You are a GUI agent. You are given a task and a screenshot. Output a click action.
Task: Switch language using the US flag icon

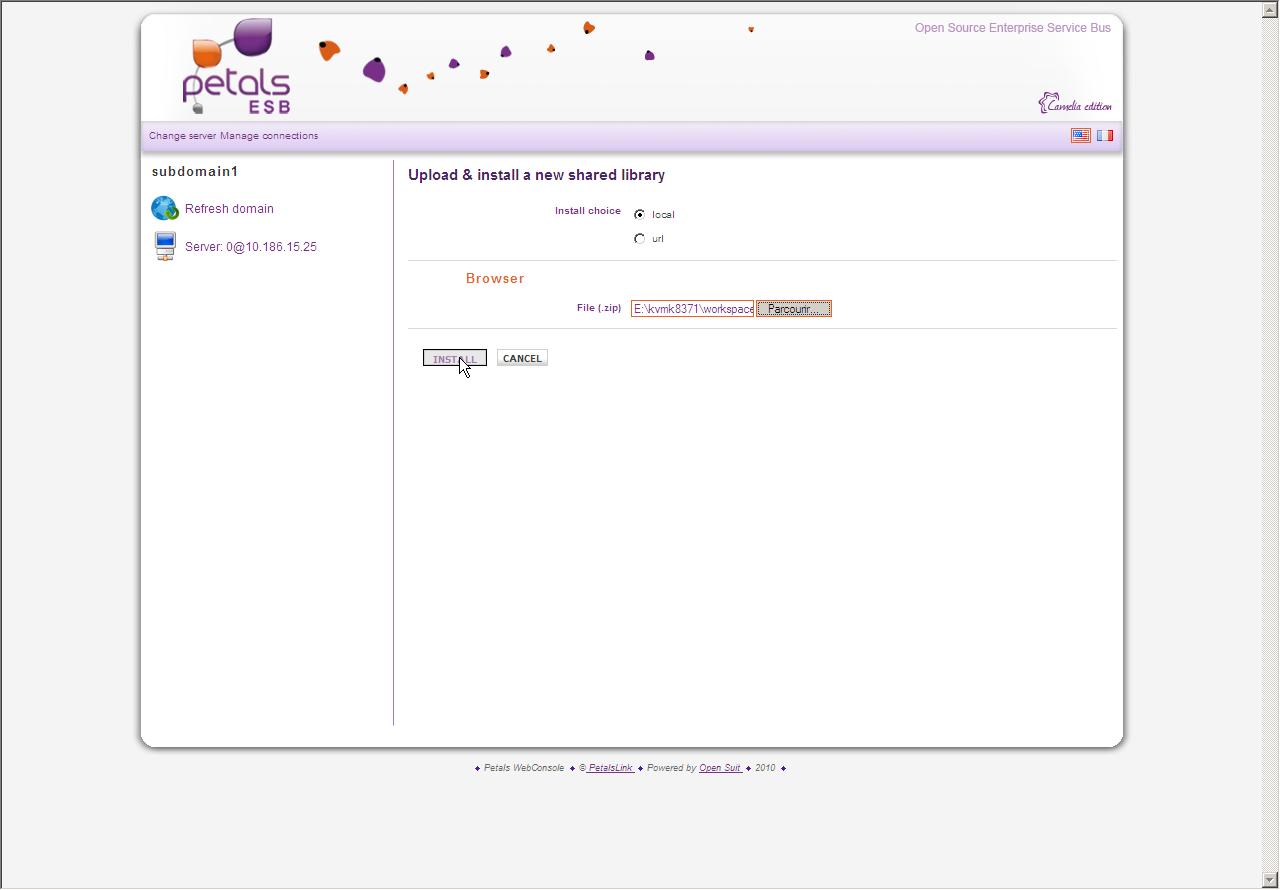point(1080,136)
